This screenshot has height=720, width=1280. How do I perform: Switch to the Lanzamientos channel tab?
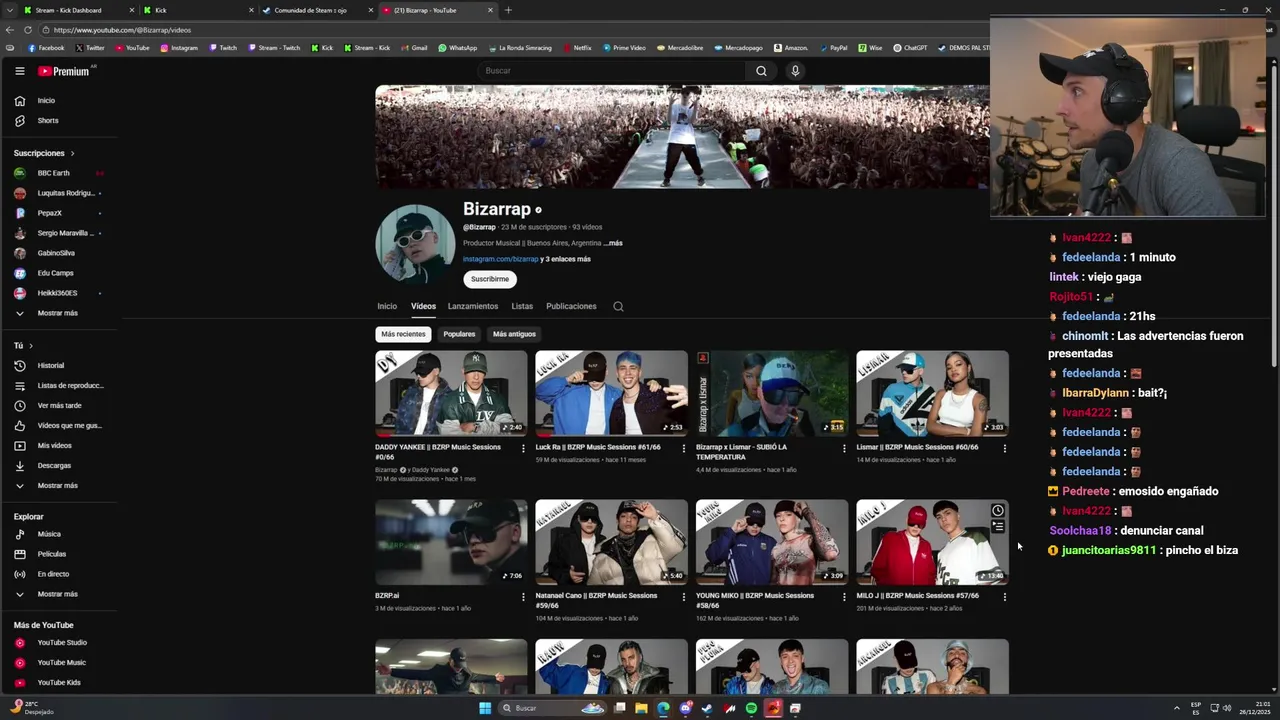473,306
